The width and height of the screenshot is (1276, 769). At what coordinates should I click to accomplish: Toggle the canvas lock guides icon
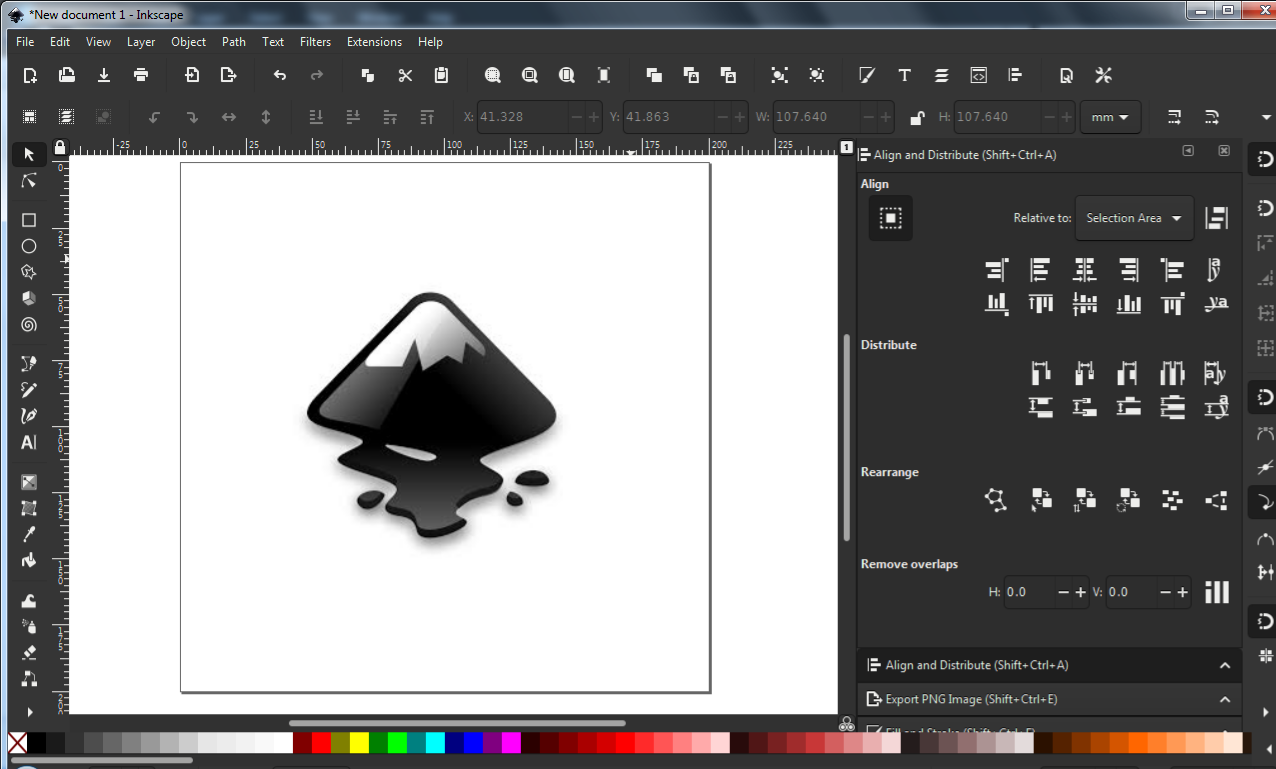click(60, 147)
